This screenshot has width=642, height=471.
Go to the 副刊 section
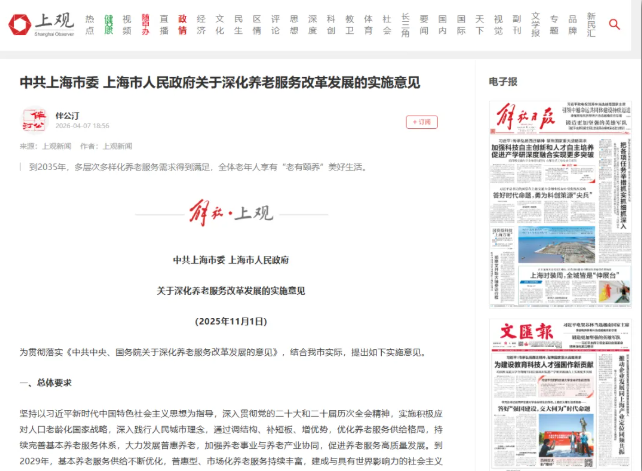pos(517,25)
